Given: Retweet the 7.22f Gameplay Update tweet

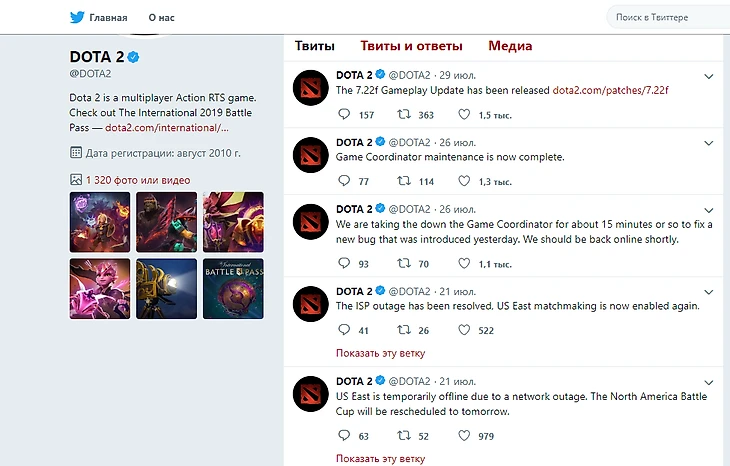Looking at the screenshot, I should pyautogui.click(x=404, y=114).
